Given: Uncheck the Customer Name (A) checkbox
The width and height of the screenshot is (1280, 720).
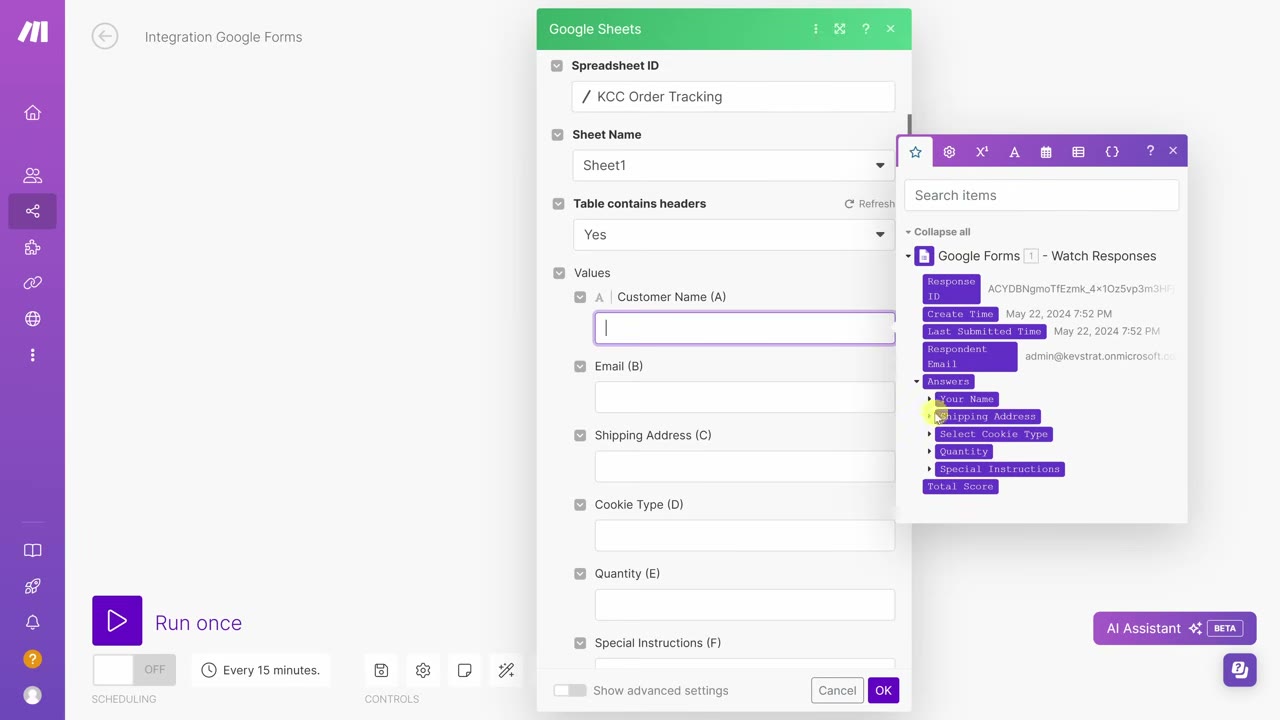Looking at the screenshot, I should coord(580,297).
